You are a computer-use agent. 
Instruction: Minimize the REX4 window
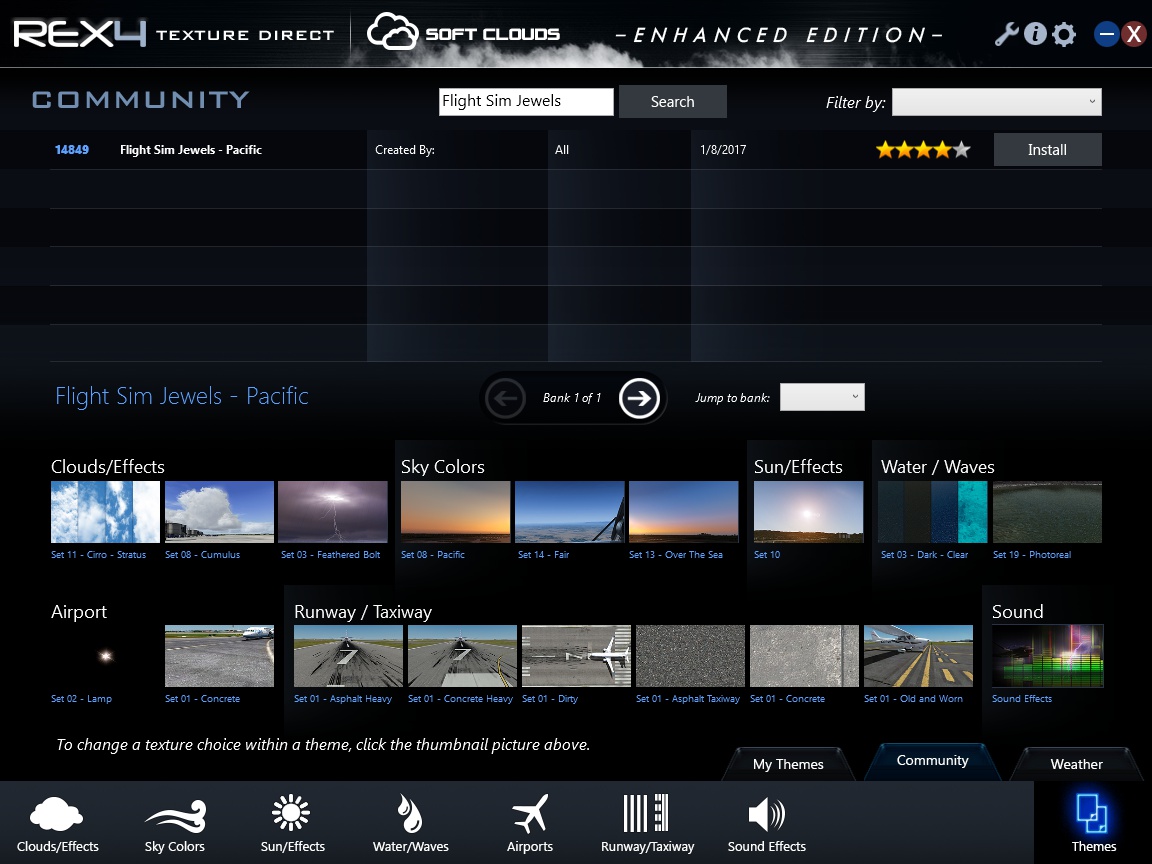tap(1106, 34)
